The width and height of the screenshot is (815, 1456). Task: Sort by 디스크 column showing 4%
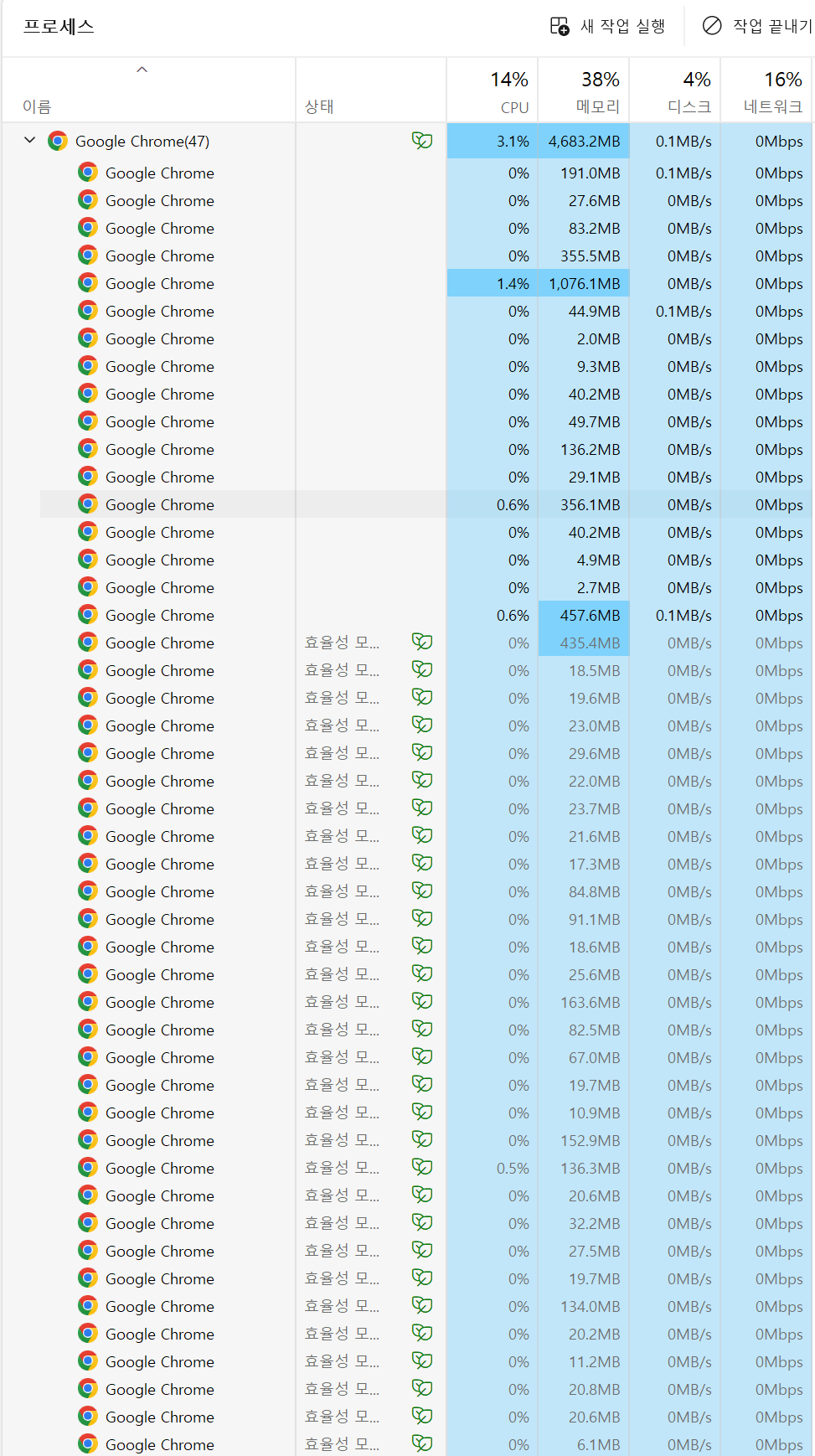[x=675, y=90]
